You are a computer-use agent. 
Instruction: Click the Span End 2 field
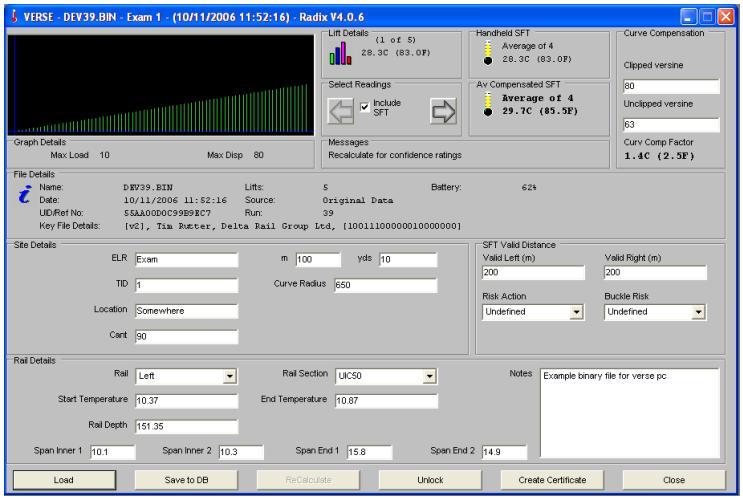(504, 452)
